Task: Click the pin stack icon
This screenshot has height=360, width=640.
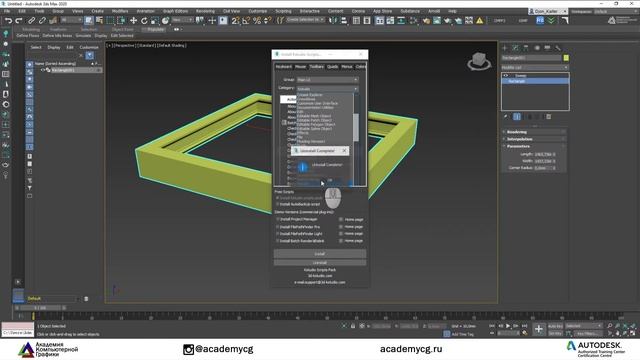Action: 506,117
